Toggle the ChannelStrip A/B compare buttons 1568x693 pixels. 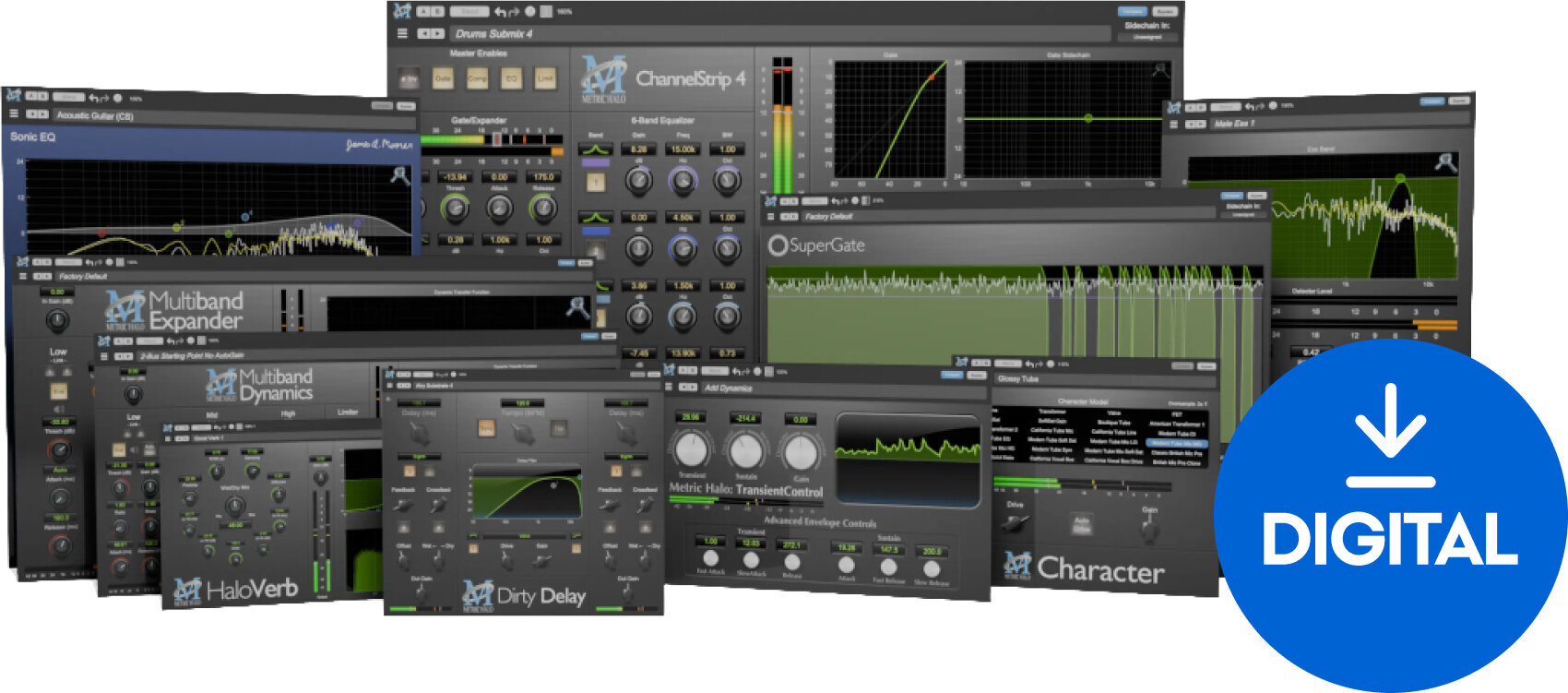click(431, 12)
